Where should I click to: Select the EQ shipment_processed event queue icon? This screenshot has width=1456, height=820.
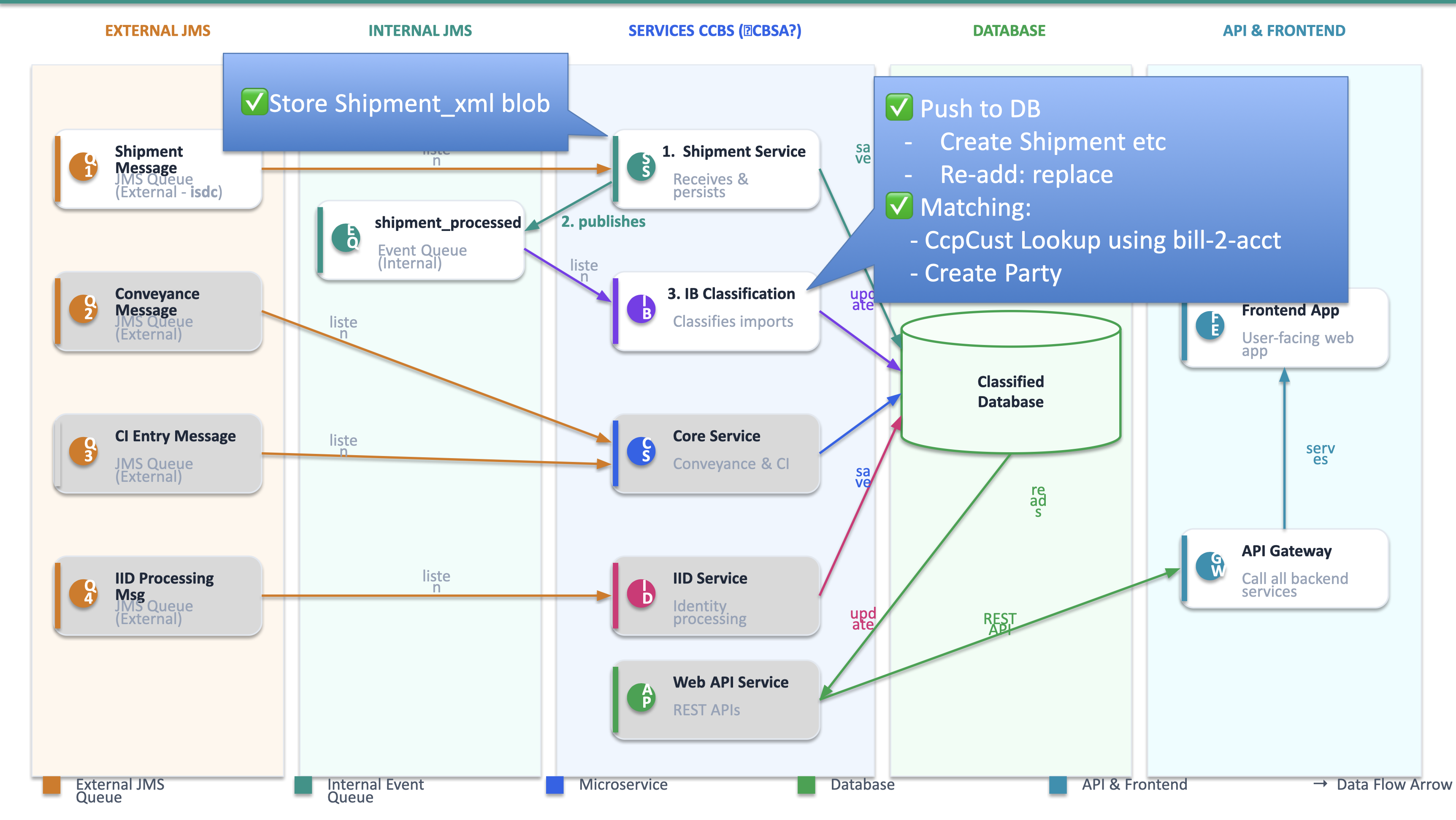(346, 238)
